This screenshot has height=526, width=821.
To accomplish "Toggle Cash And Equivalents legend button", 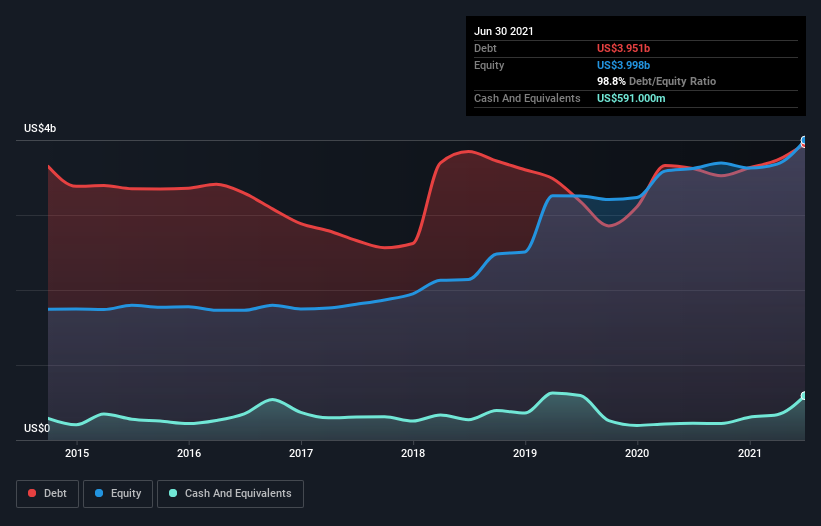I will (x=230, y=494).
